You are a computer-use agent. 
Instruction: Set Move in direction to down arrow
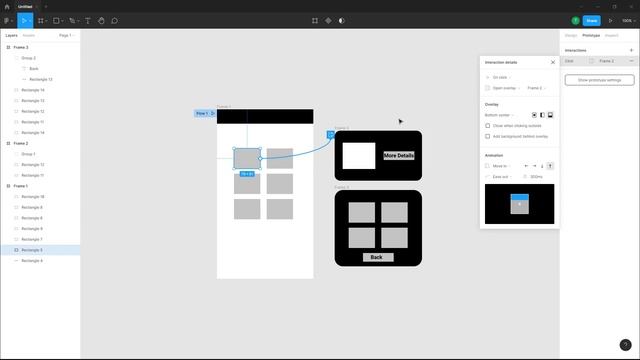pyautogui.click(x=542, y=166)
